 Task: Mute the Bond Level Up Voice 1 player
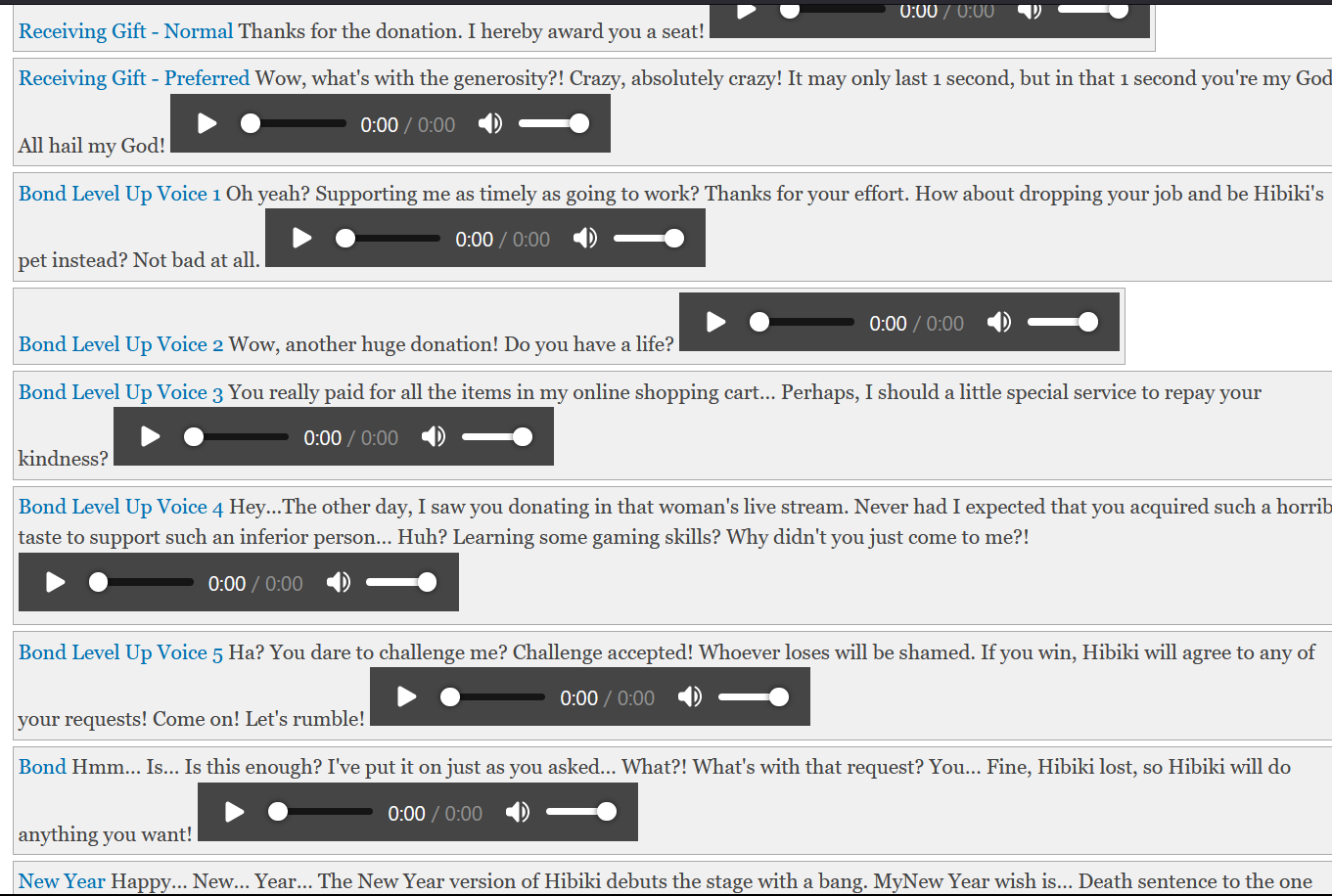pyautogui.click(x=585, y=238)
